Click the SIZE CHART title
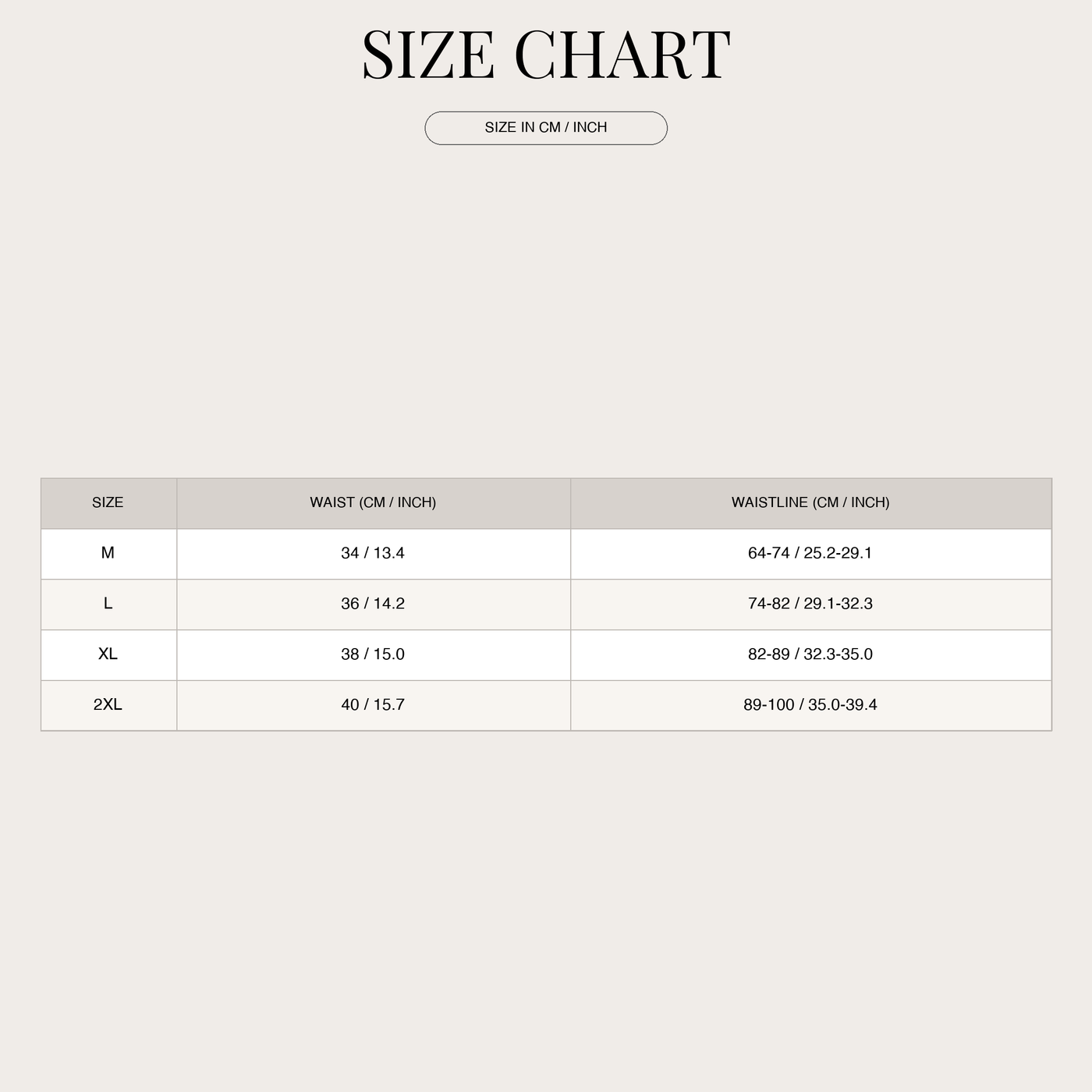This screenshot has width=1092, height=1092. [546, 55]
